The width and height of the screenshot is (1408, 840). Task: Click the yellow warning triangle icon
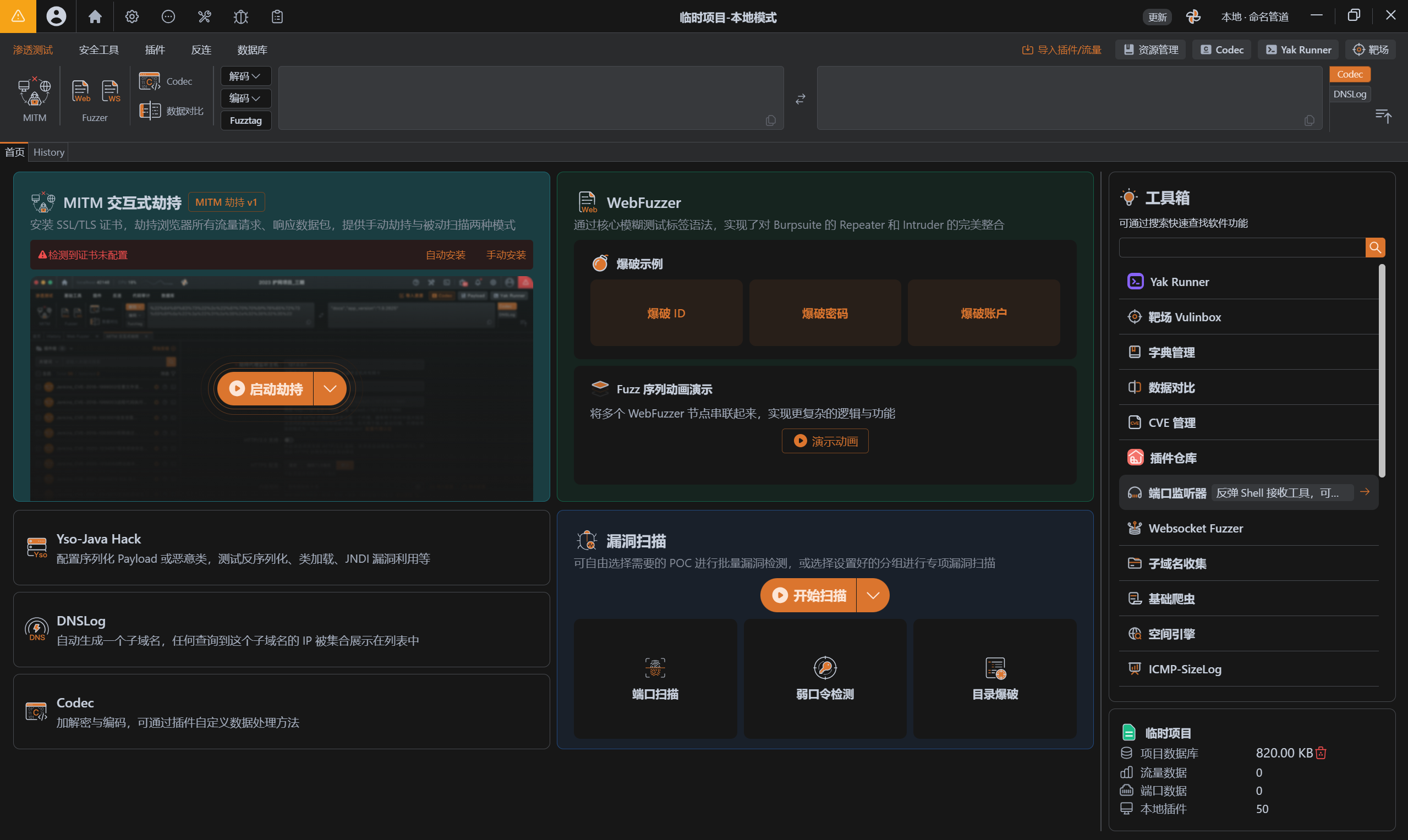coord(18,17)
